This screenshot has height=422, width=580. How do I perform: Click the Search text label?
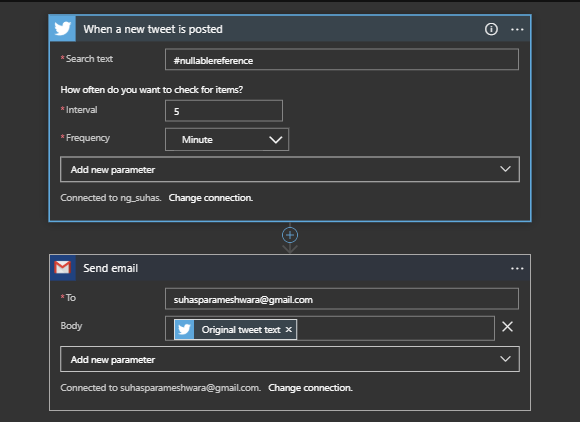pyautogui.click(x=89, y=59)
